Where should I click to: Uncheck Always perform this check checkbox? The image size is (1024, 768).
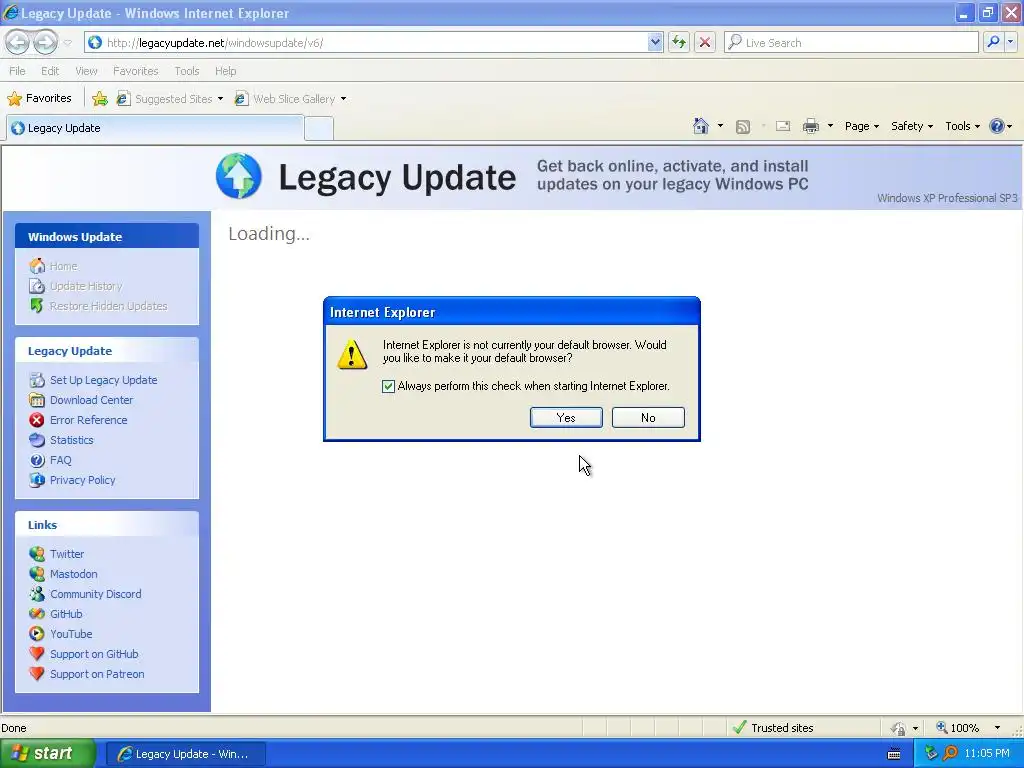coord(389,387)
